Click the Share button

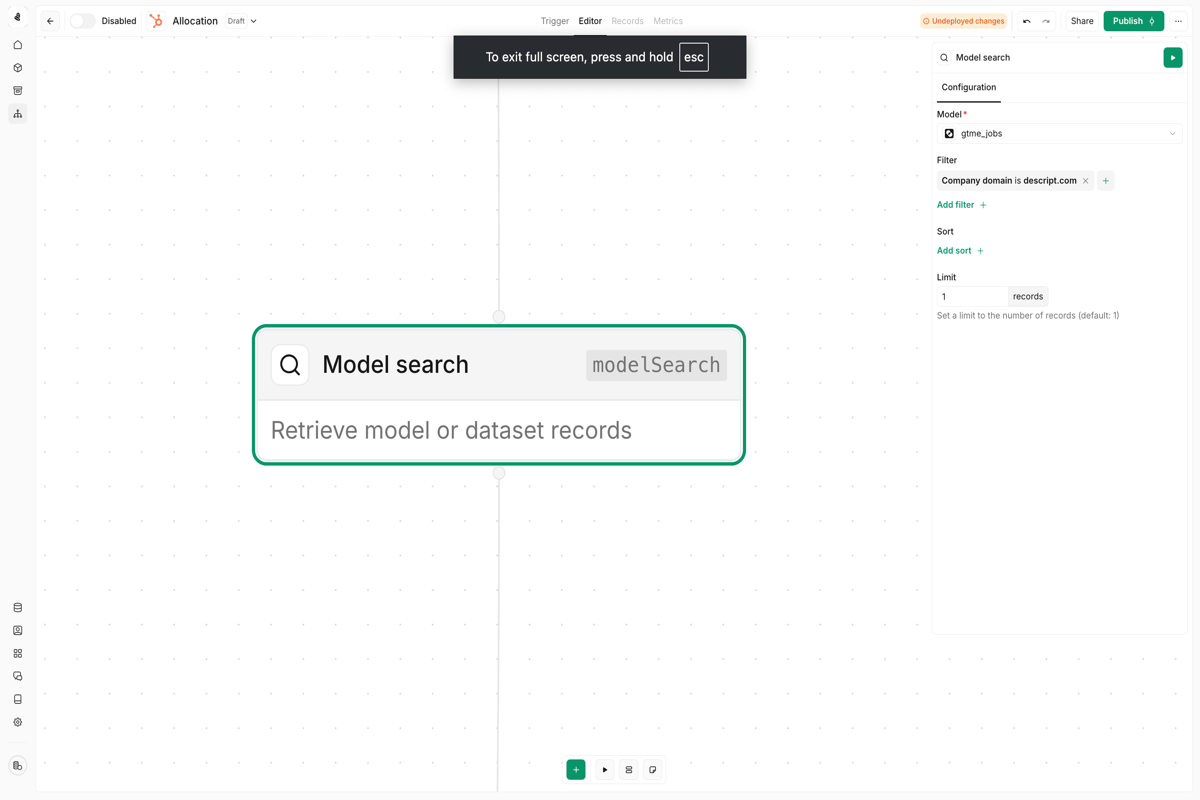(x=1082, y=21)
